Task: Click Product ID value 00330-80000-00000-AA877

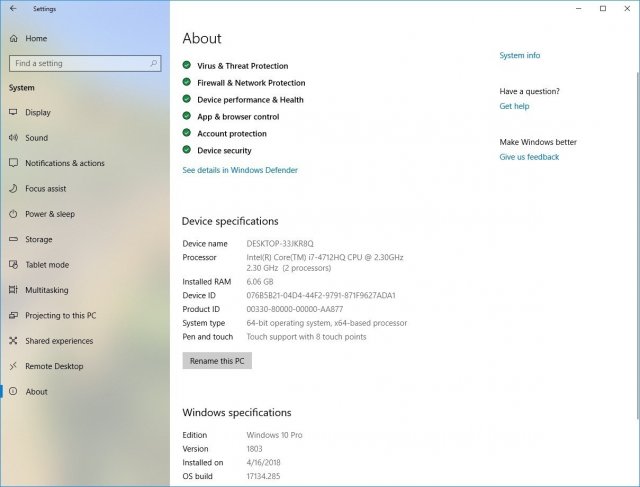Action: pos(295,309)
